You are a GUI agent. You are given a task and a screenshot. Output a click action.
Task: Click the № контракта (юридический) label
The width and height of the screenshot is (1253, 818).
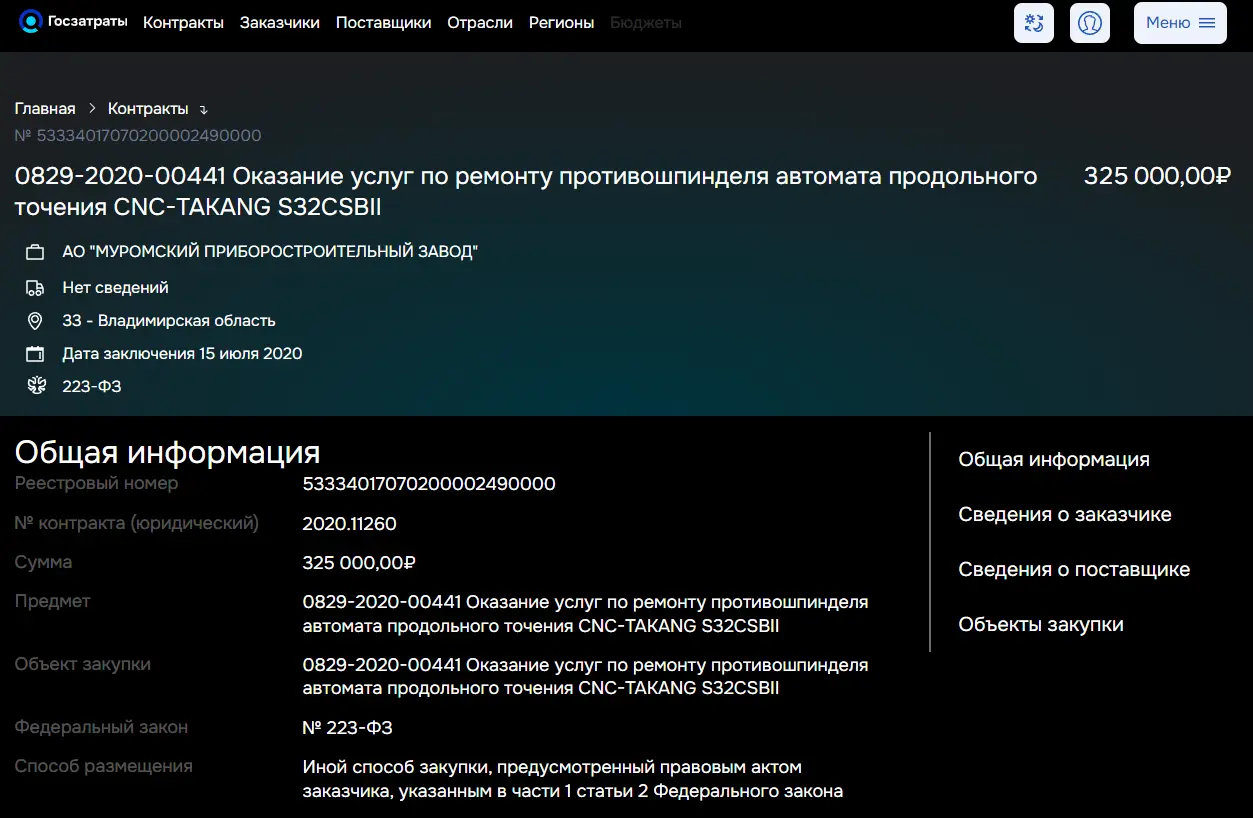[x=137, y=523]
